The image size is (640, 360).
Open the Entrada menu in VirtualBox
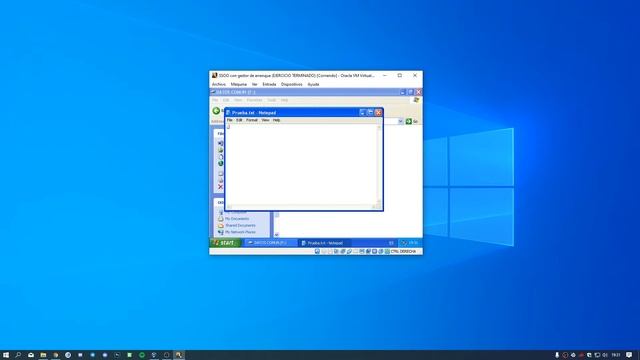click(x=269, y=84)
